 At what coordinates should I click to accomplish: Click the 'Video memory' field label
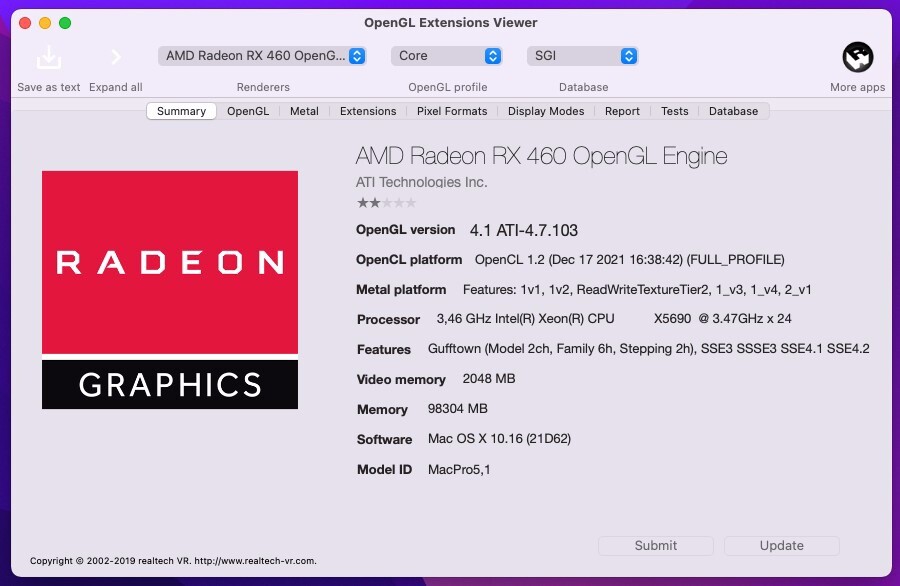401,379
